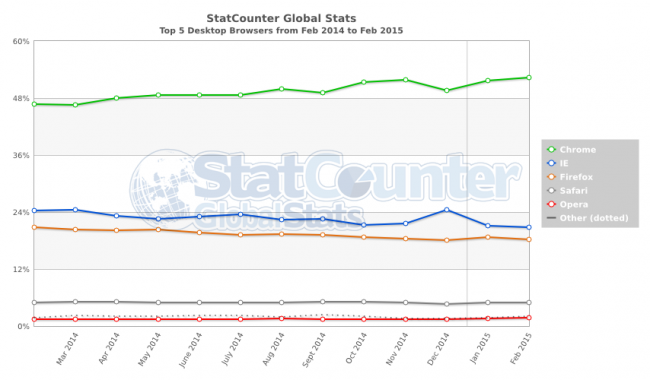Click the Feb 2015 axis label
Viewport: 650px width, 380px height.
[521, 349]
